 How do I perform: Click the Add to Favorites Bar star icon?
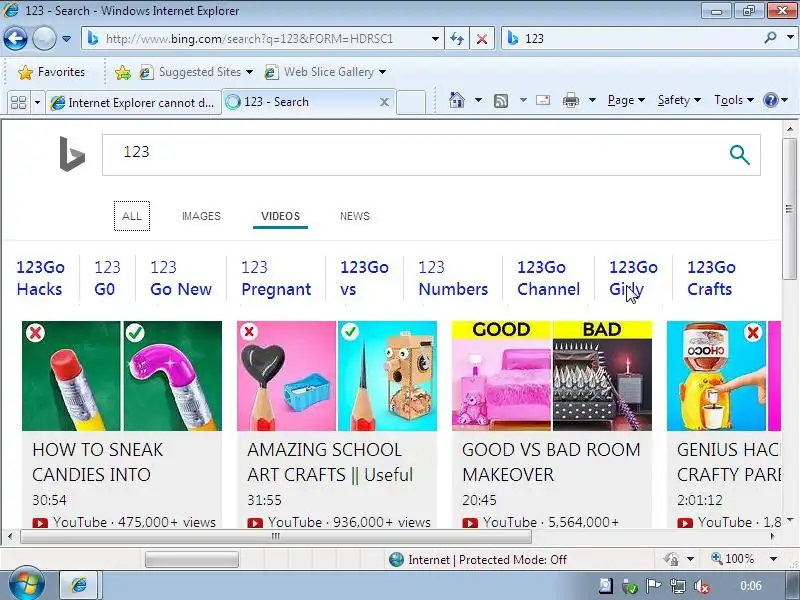pos(122,72)
